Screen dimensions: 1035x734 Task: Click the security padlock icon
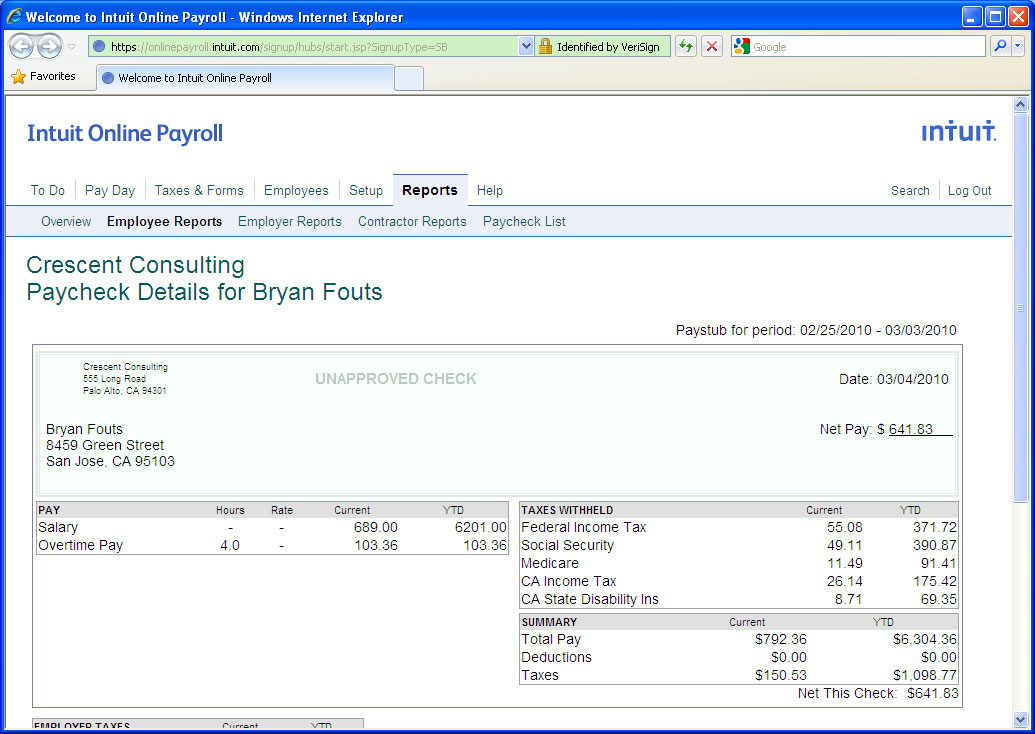545,46
